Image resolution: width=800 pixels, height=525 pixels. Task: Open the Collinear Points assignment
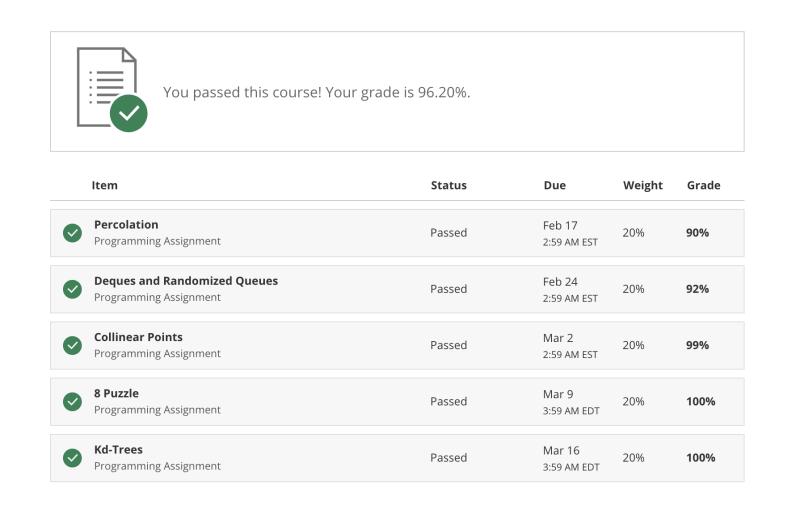[138, 337]
